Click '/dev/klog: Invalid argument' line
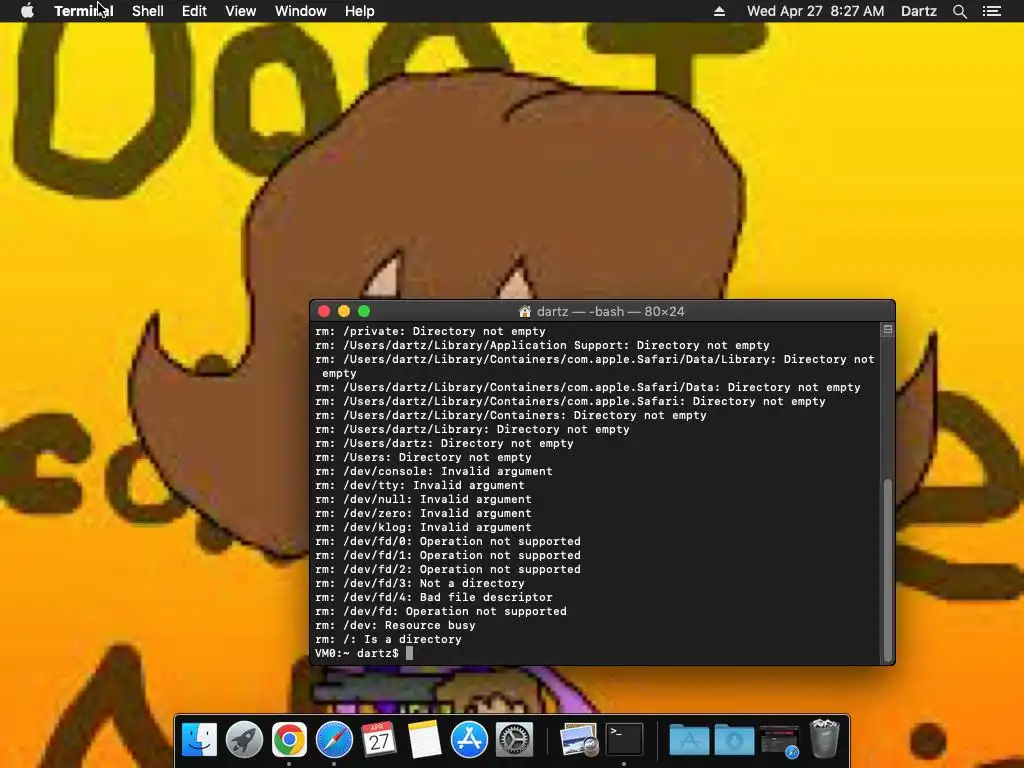The width and height of the screenshot is (1024, 768). tap(423, 527)
